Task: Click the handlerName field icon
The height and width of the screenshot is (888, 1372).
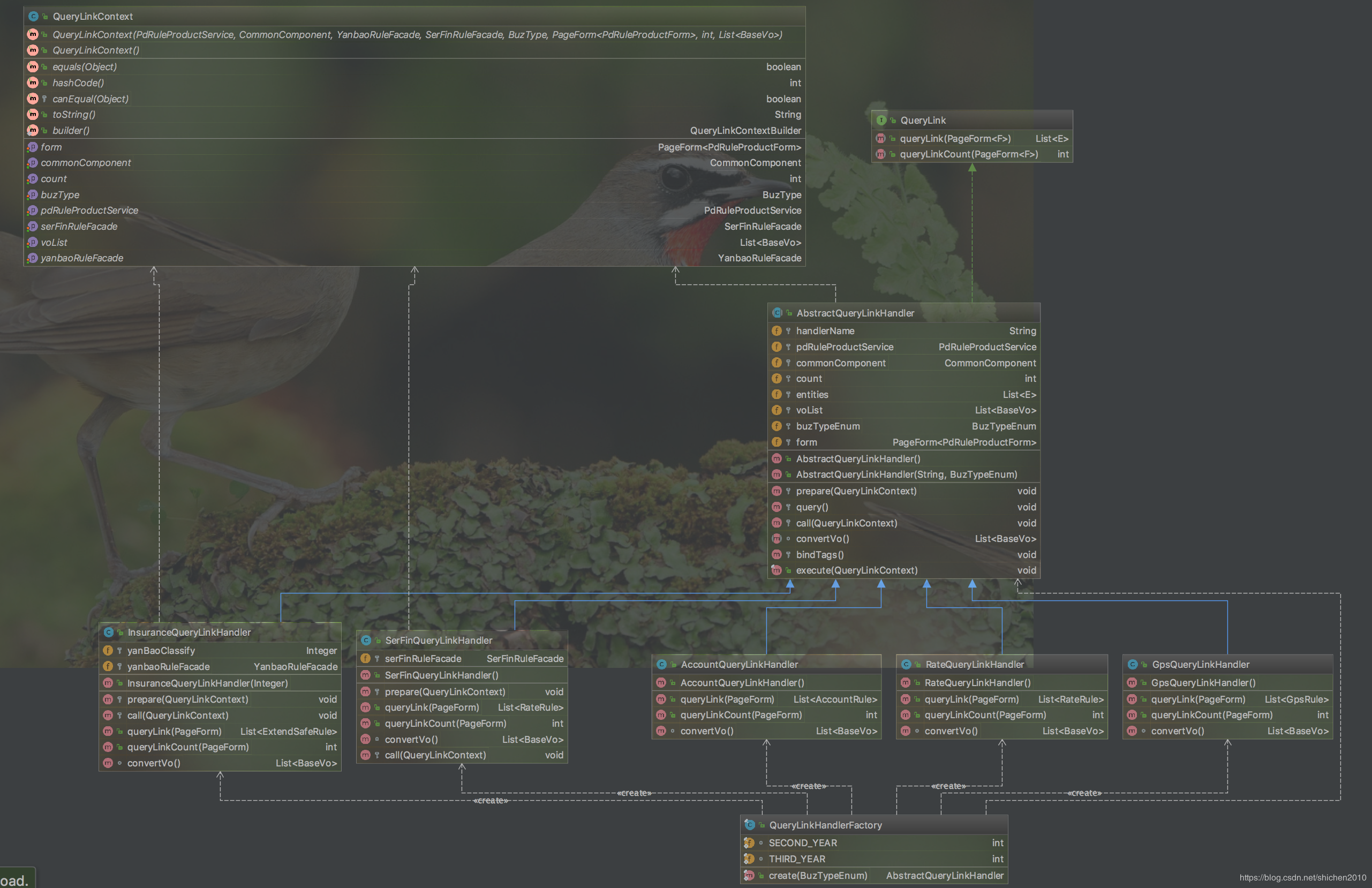Action: click(x=777, y=330)
